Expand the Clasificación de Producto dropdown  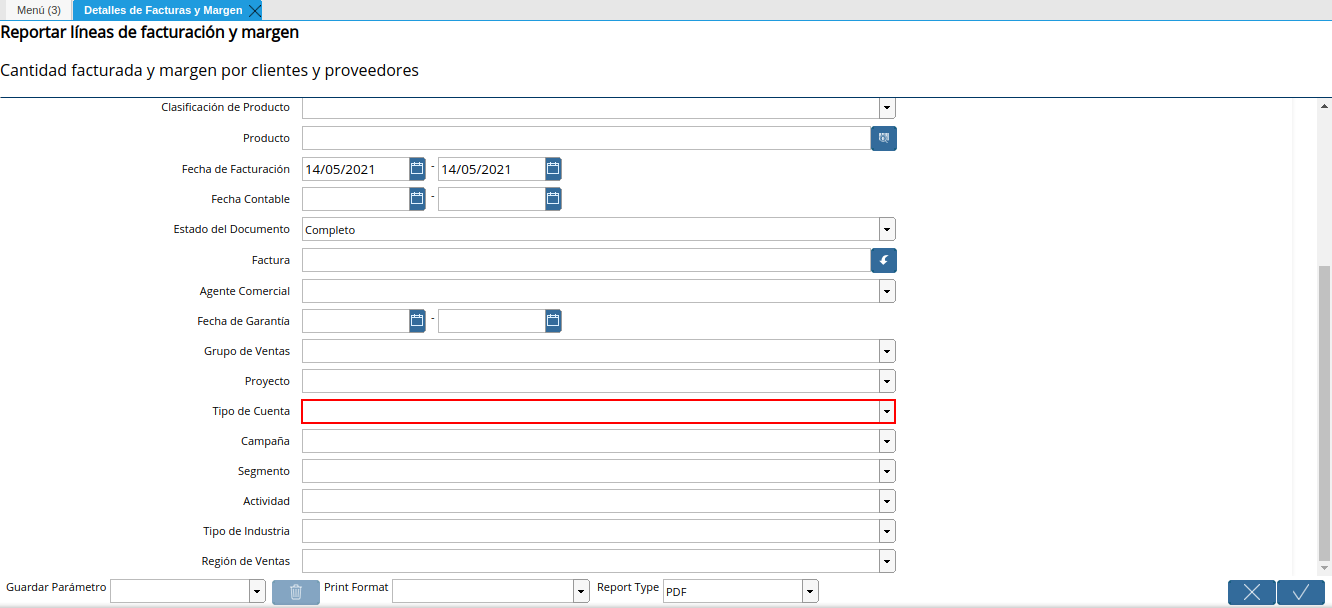887,107
